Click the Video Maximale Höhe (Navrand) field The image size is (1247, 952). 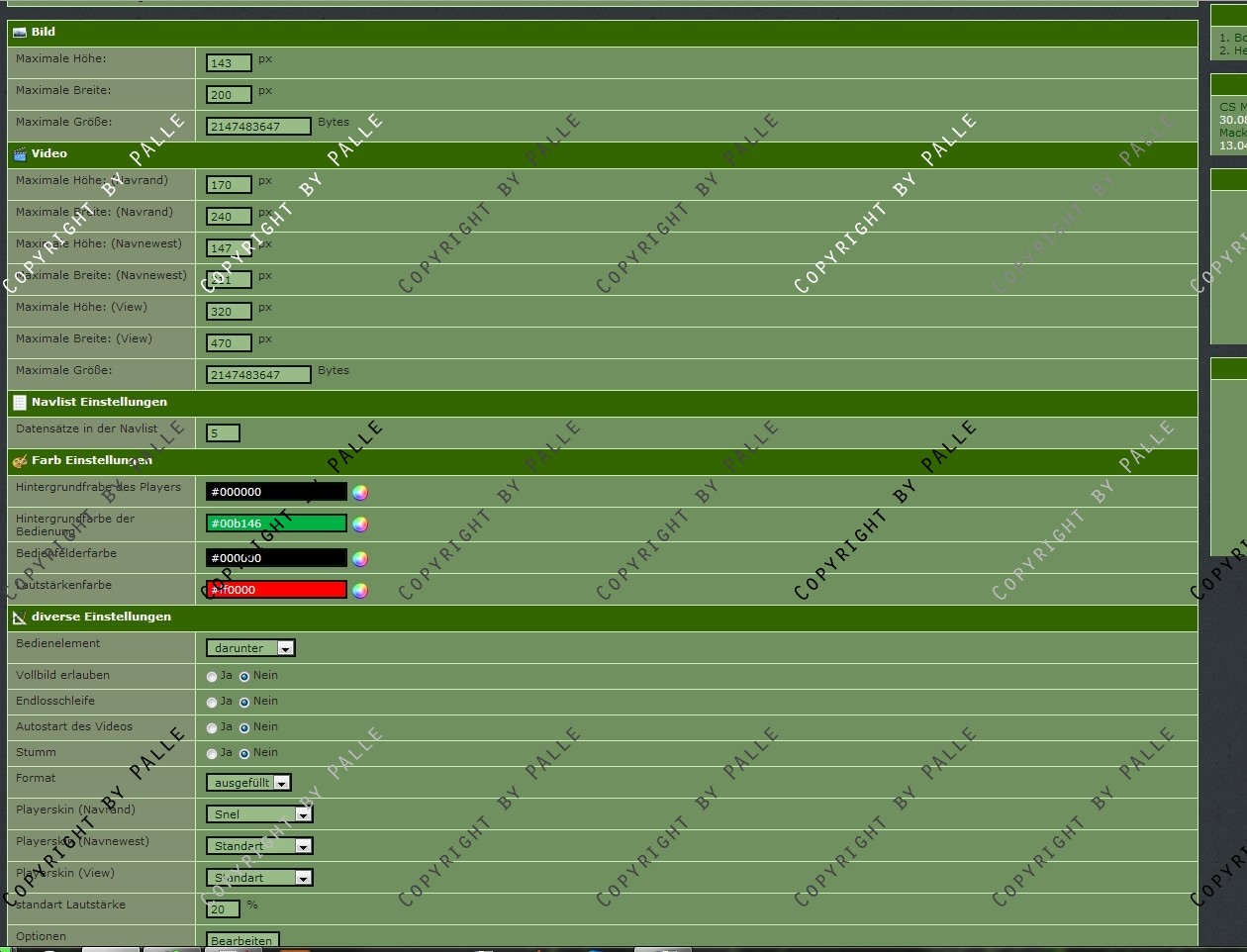click(229, 185)
